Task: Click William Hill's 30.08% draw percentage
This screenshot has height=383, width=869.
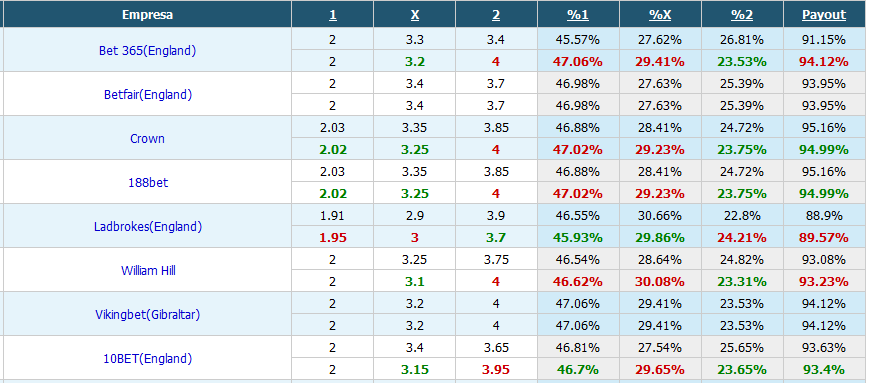Action: pos(660,282)
